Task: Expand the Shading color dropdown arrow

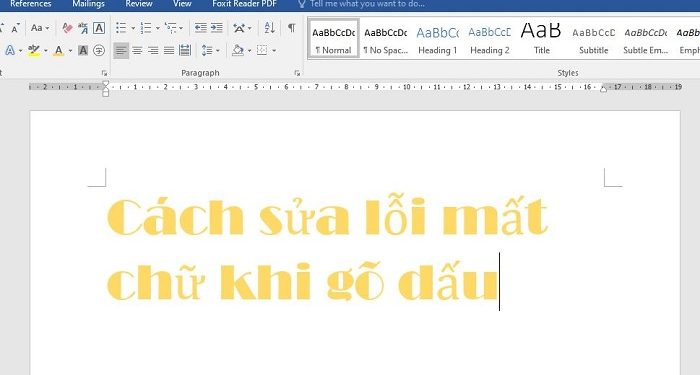Action: 249,51
